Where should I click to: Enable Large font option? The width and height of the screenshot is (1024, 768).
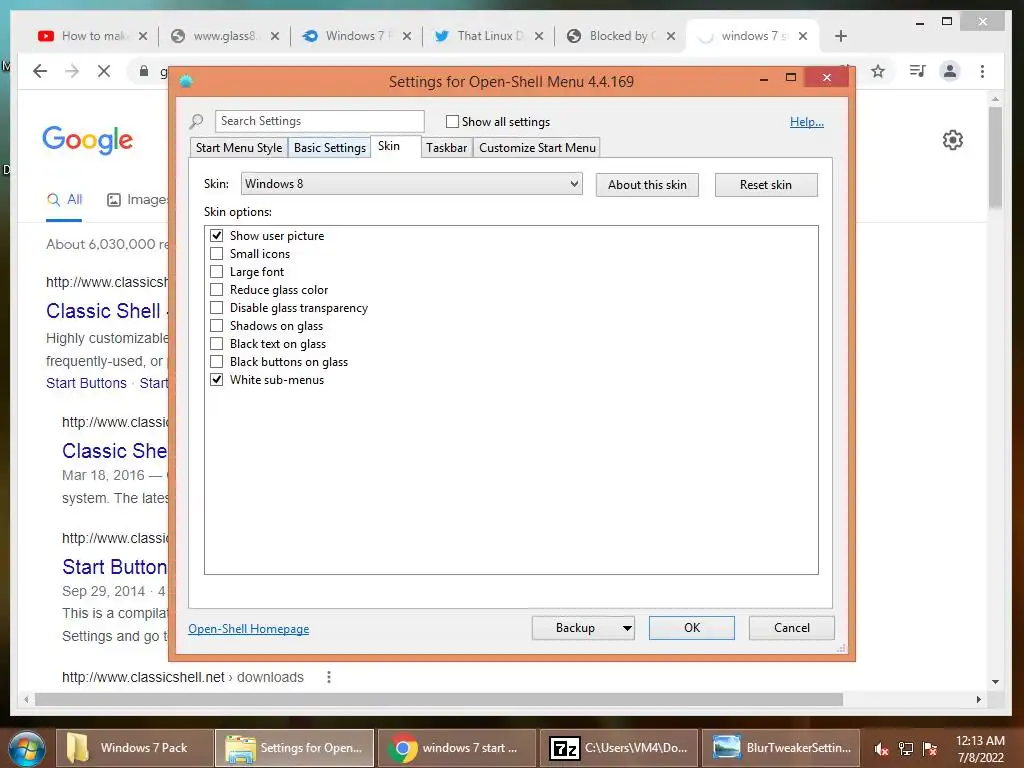(x=217, y=272)
